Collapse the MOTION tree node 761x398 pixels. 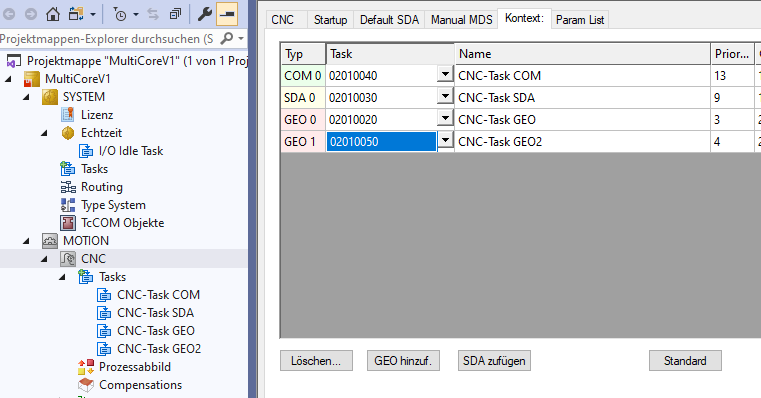click(26, 241)
